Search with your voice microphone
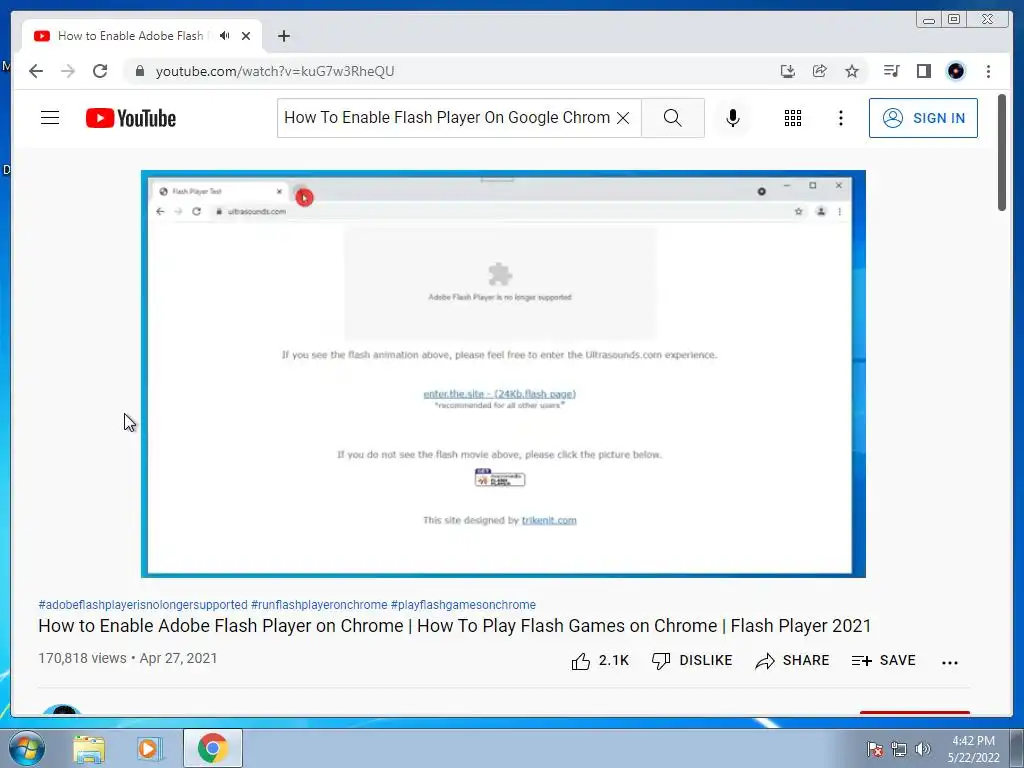 (x=733, y=118)
